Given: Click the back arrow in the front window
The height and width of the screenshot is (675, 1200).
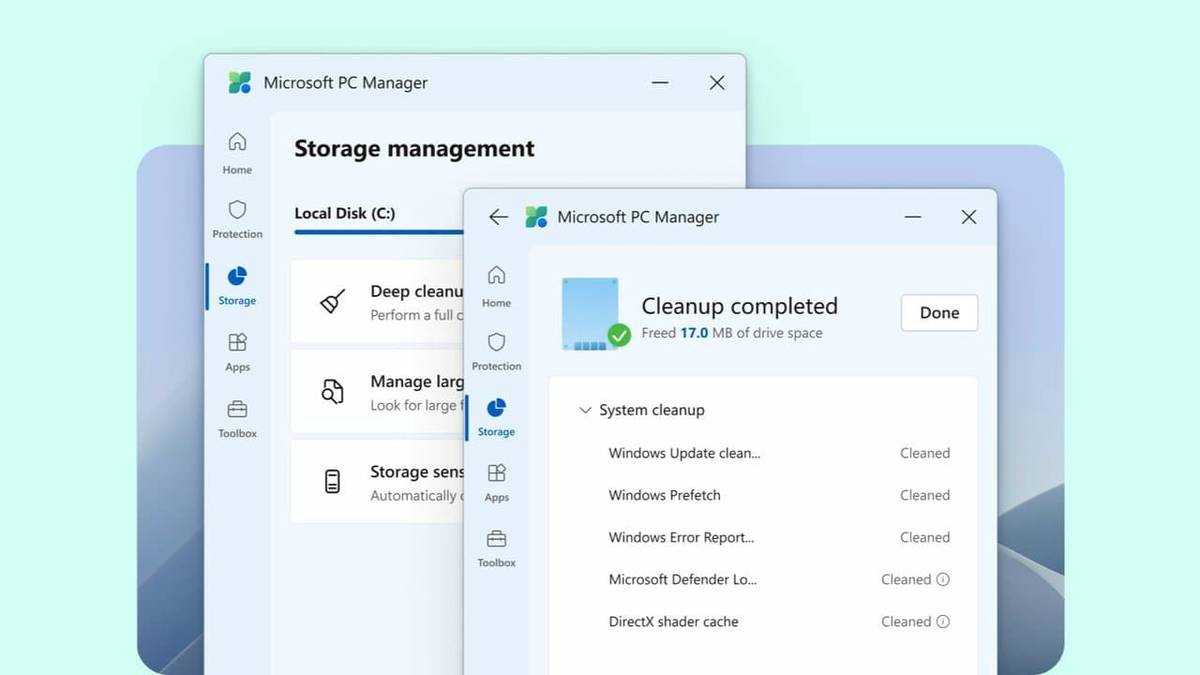Looking at the screenshot, I should (x=498, y=217).
